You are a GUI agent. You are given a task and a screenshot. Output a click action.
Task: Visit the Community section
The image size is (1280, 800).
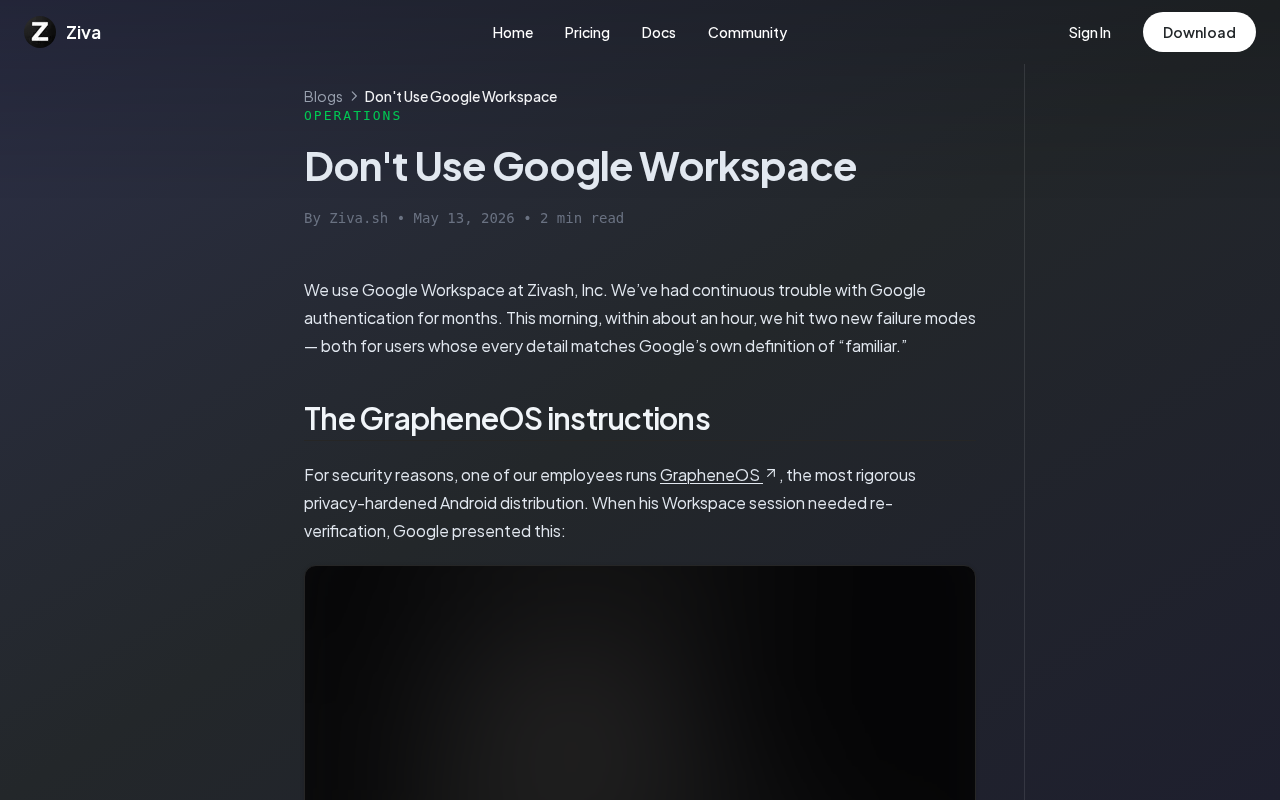747,33
